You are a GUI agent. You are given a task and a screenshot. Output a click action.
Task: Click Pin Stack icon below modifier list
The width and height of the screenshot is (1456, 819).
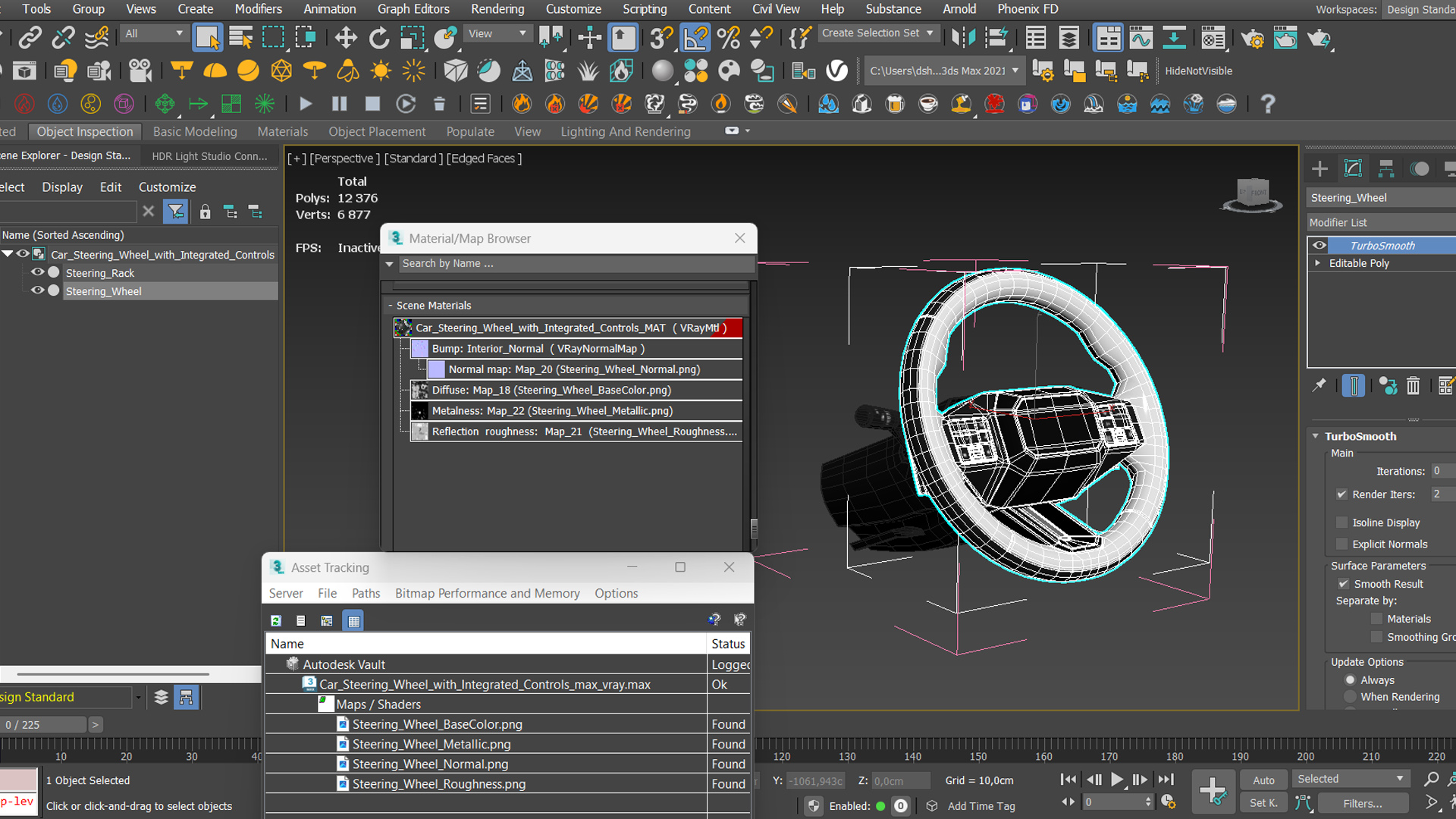[1319, 386]
